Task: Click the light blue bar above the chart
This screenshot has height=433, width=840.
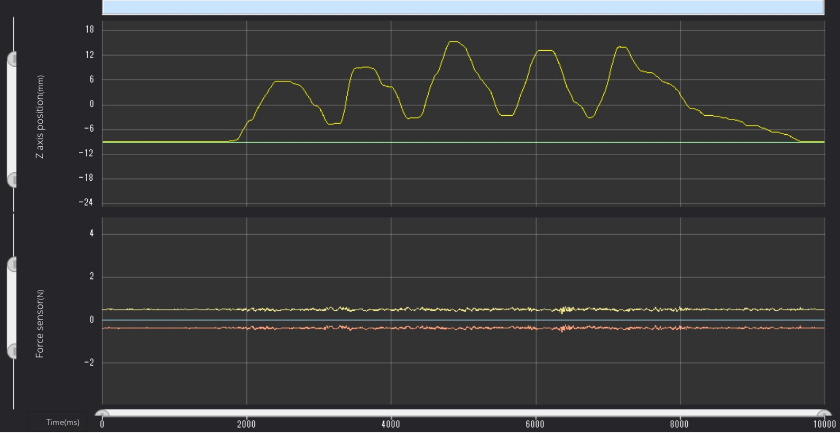Action: 462,7
